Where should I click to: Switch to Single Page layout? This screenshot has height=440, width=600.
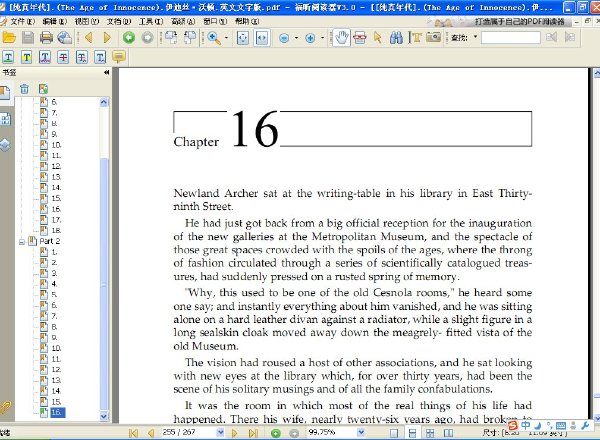pos(394,433)
